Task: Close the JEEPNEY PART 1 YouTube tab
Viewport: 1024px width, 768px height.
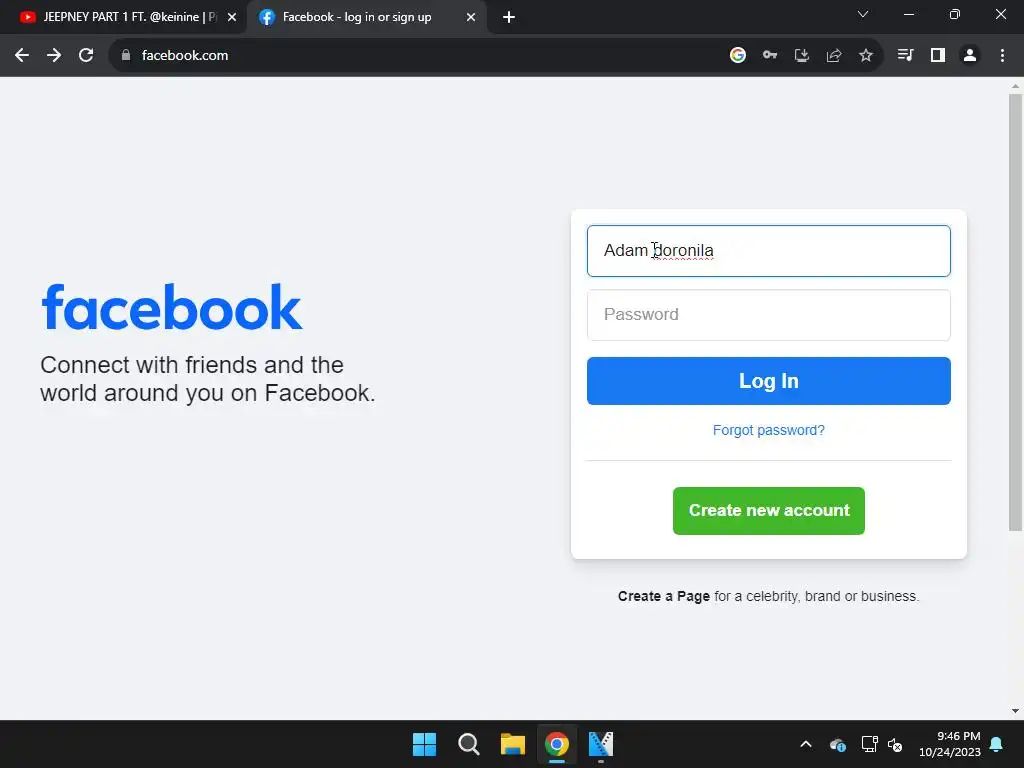Action: click(232, 17)
